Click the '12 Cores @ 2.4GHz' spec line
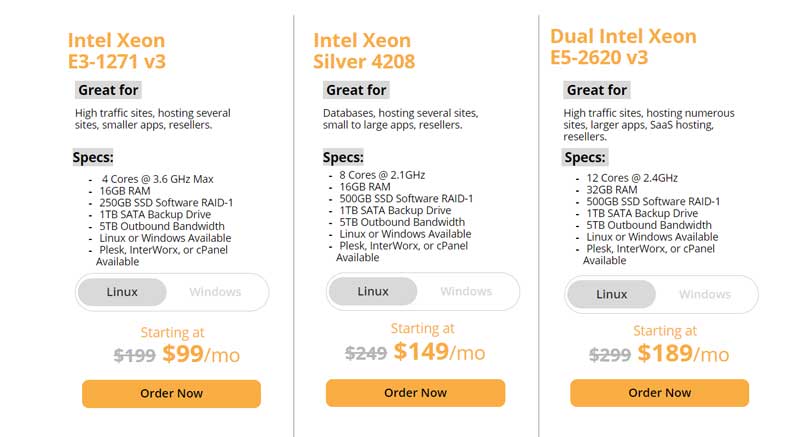Viewport: 800px width, 437px height. click(x=632, y=178)
